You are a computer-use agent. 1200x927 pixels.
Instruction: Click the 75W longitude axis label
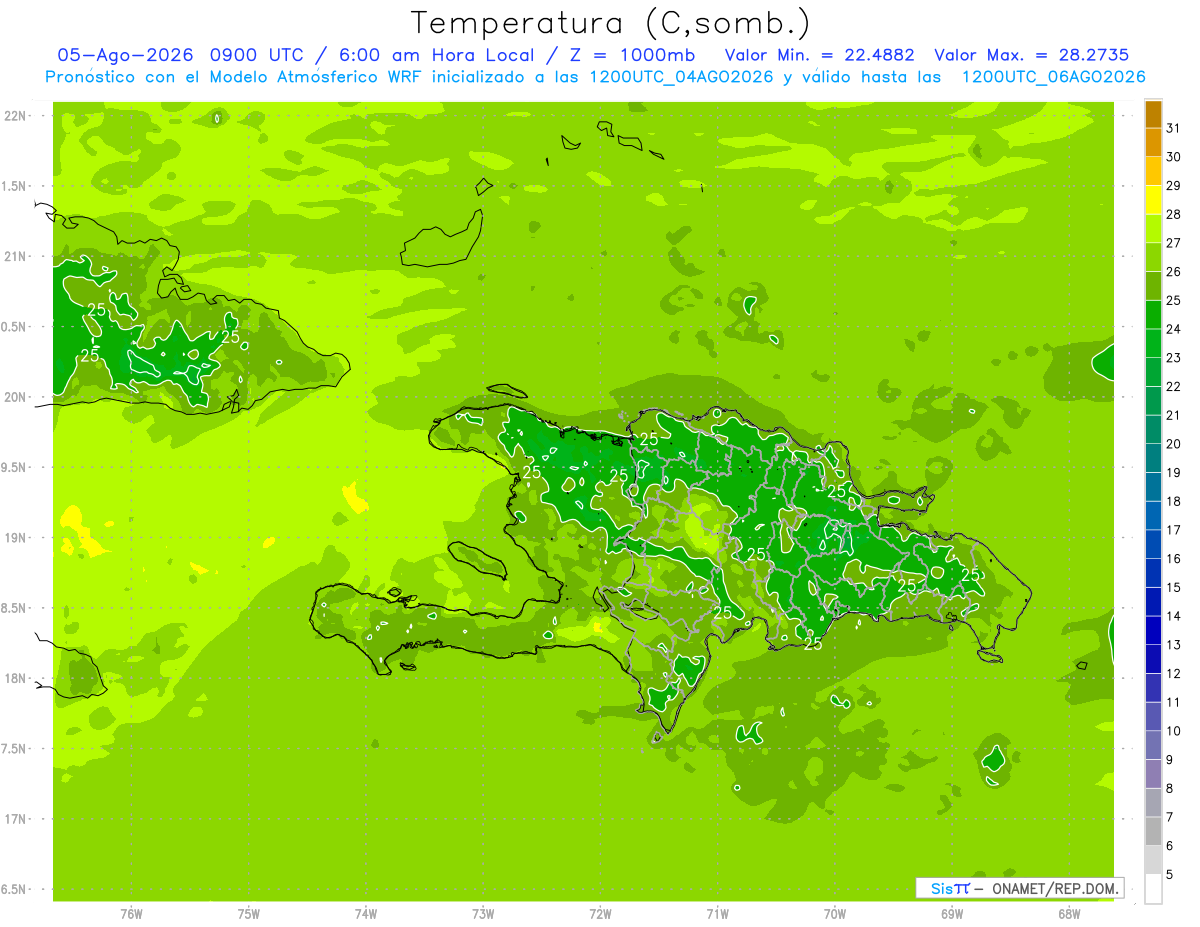(249, 913)
